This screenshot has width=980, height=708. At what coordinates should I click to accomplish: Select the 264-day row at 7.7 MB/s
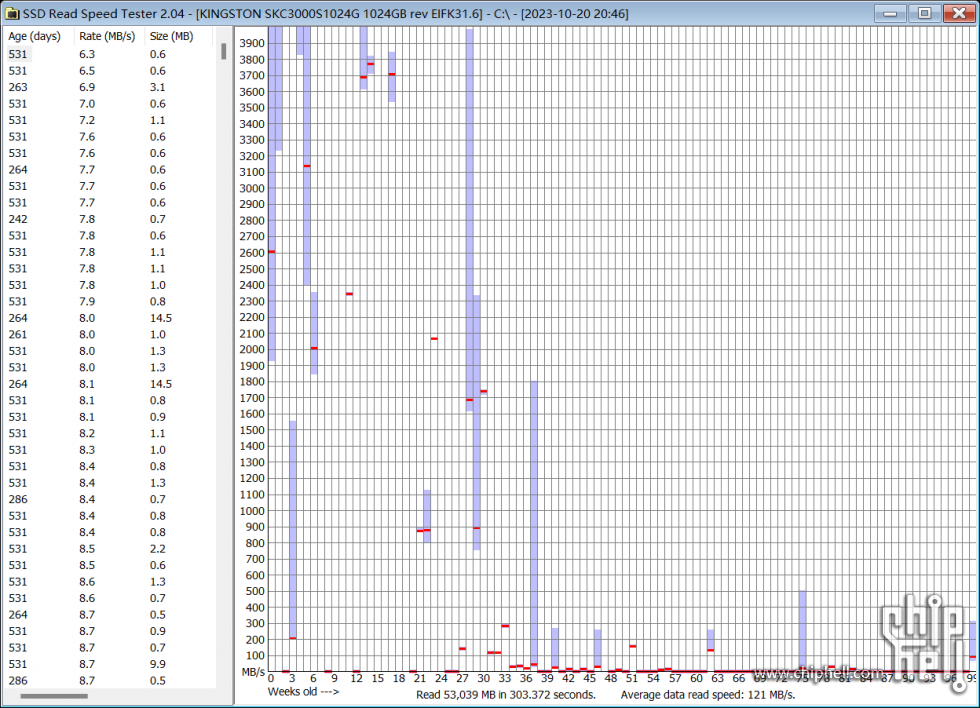tap(109, 169)
